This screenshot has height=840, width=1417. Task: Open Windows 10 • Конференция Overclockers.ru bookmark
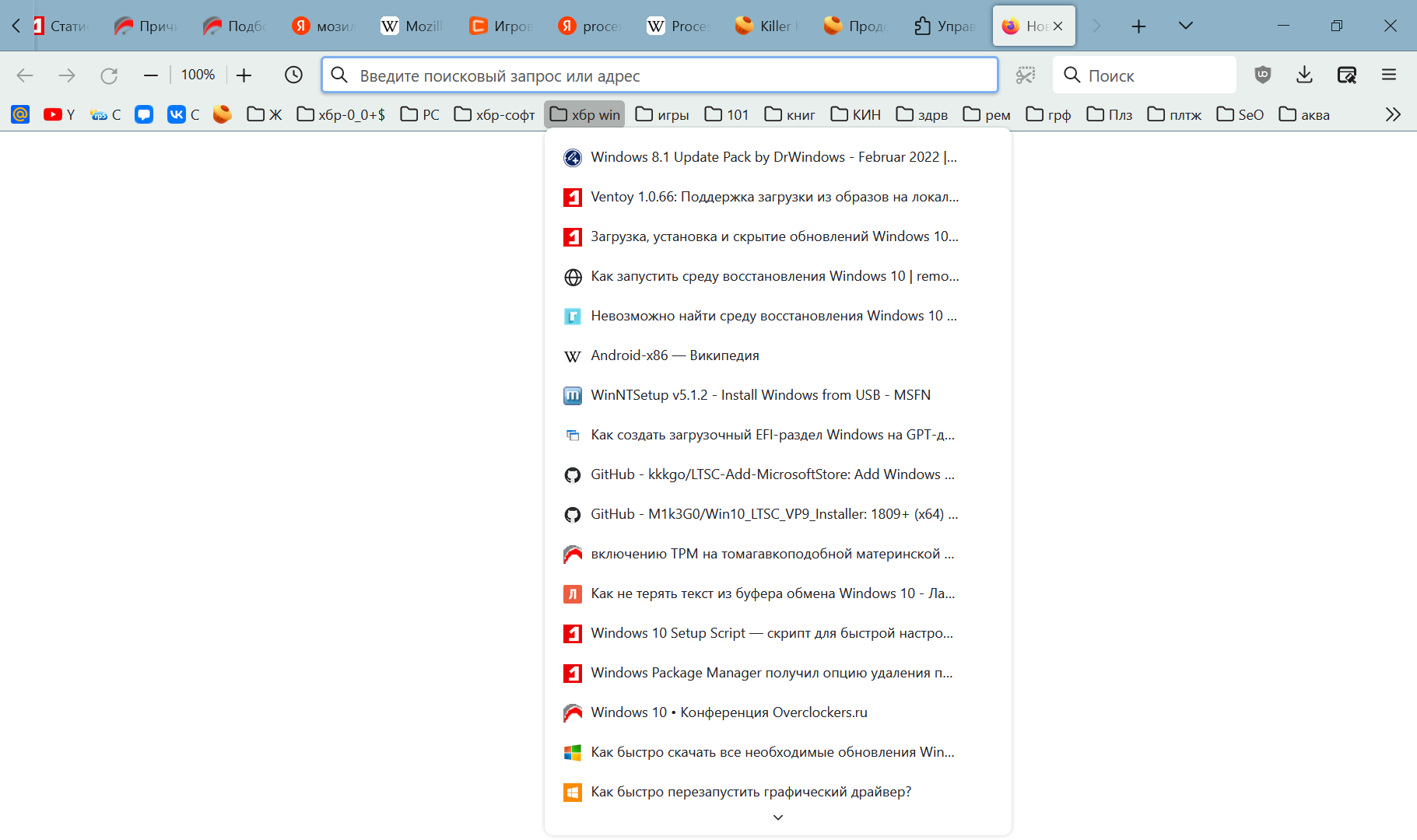click(x=778, y=712)
